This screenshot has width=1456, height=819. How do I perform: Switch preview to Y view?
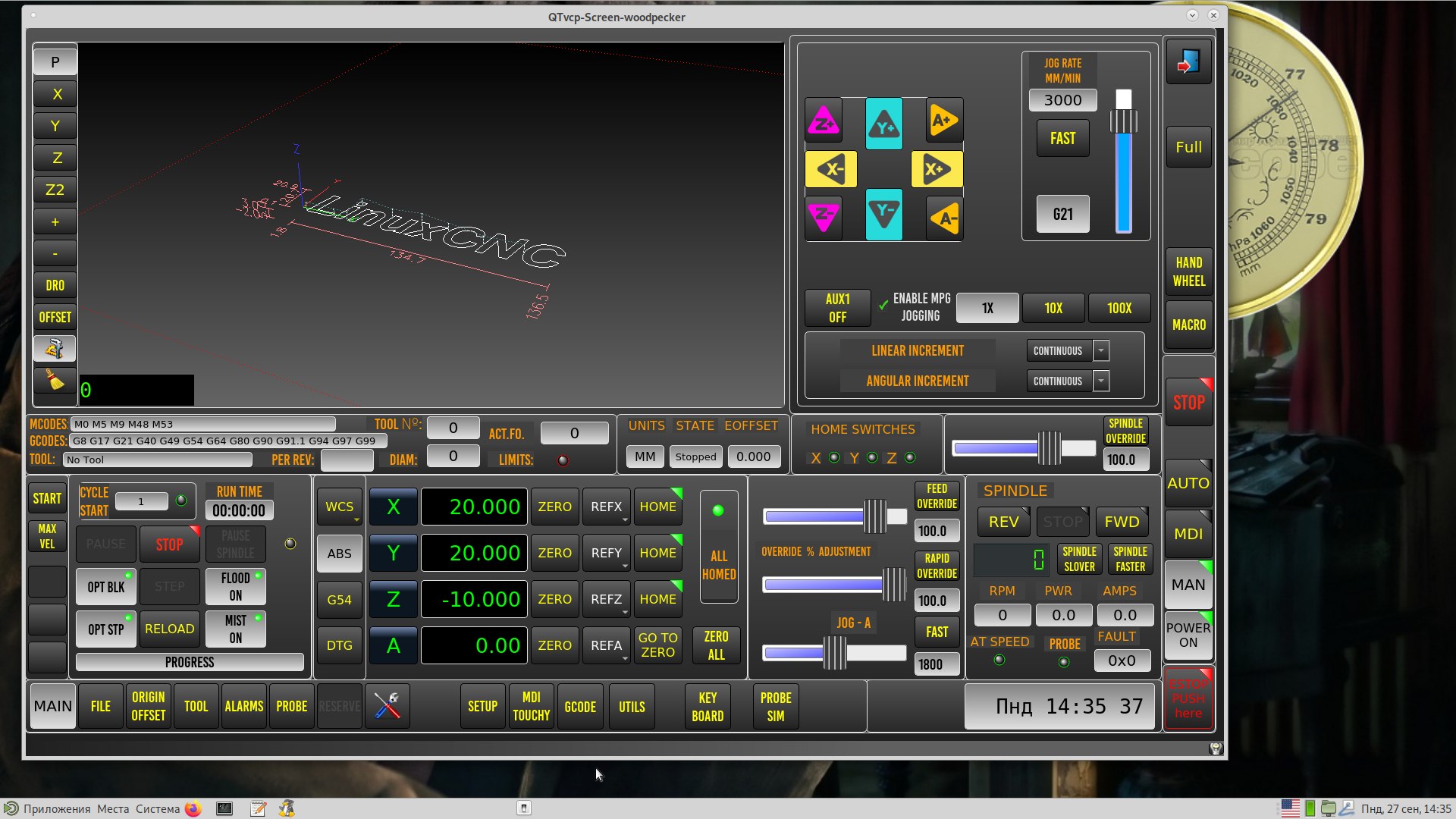point(55,126)
